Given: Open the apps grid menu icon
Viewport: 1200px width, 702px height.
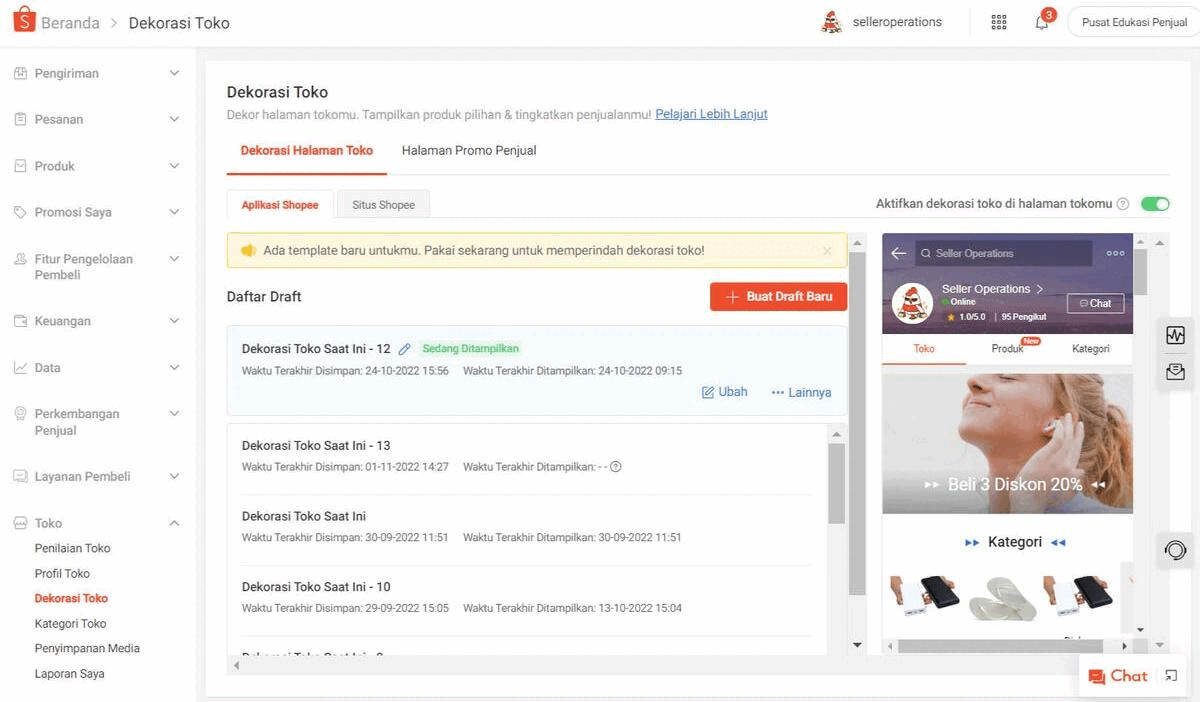Looking at the screenshot, I should pyautogui.click(x=998, y=22).
